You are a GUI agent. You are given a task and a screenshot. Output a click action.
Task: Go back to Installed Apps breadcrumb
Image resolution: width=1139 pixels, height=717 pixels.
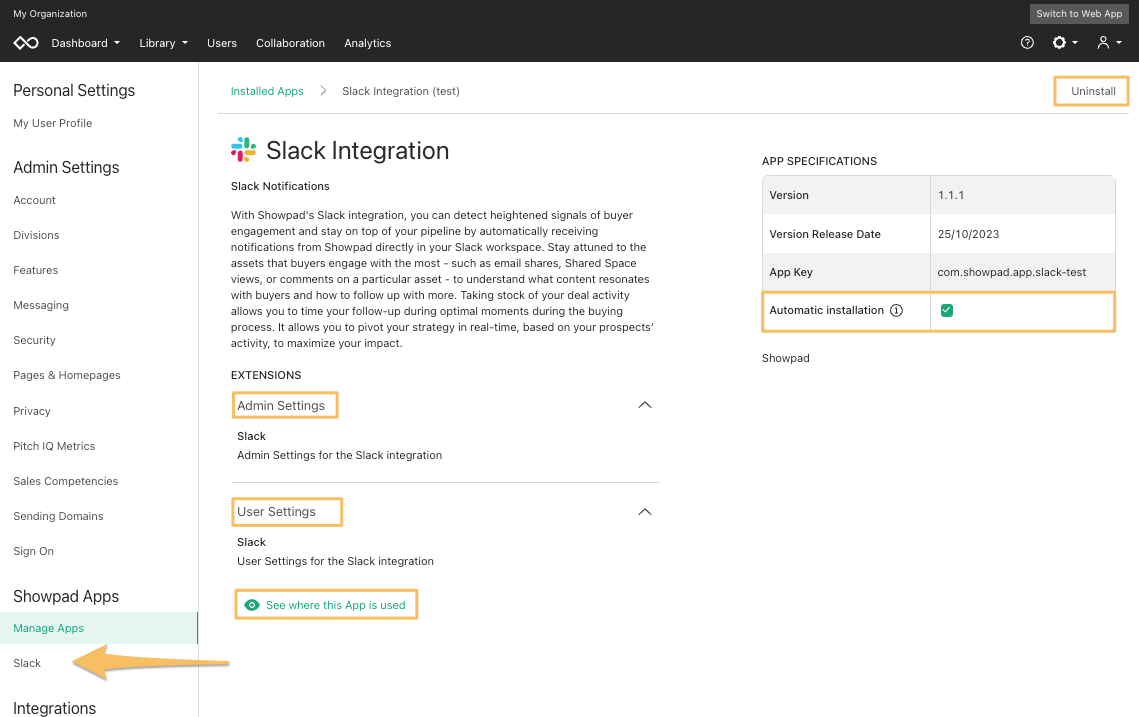point(267,91)
